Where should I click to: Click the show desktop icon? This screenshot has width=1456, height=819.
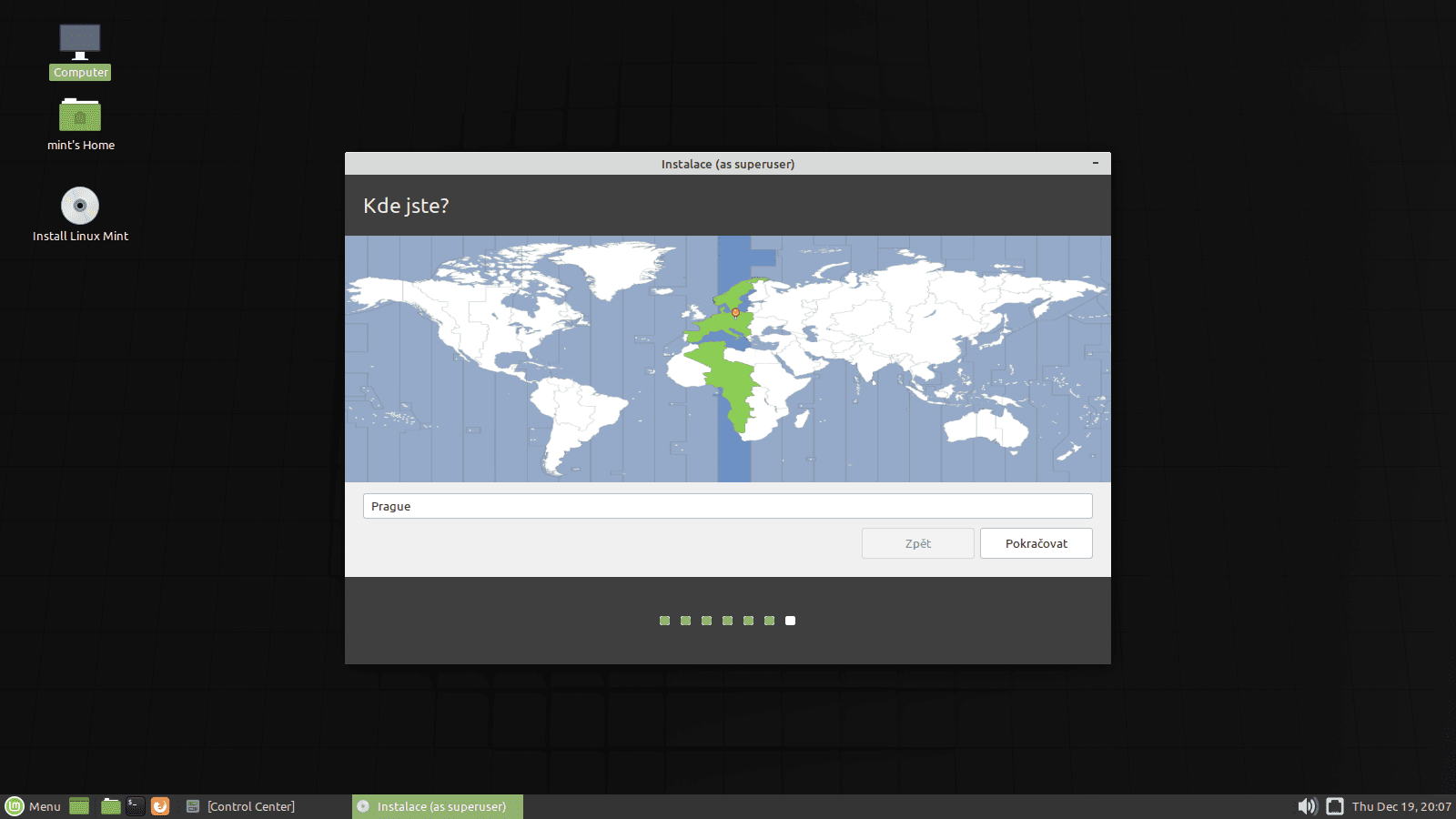79,806
